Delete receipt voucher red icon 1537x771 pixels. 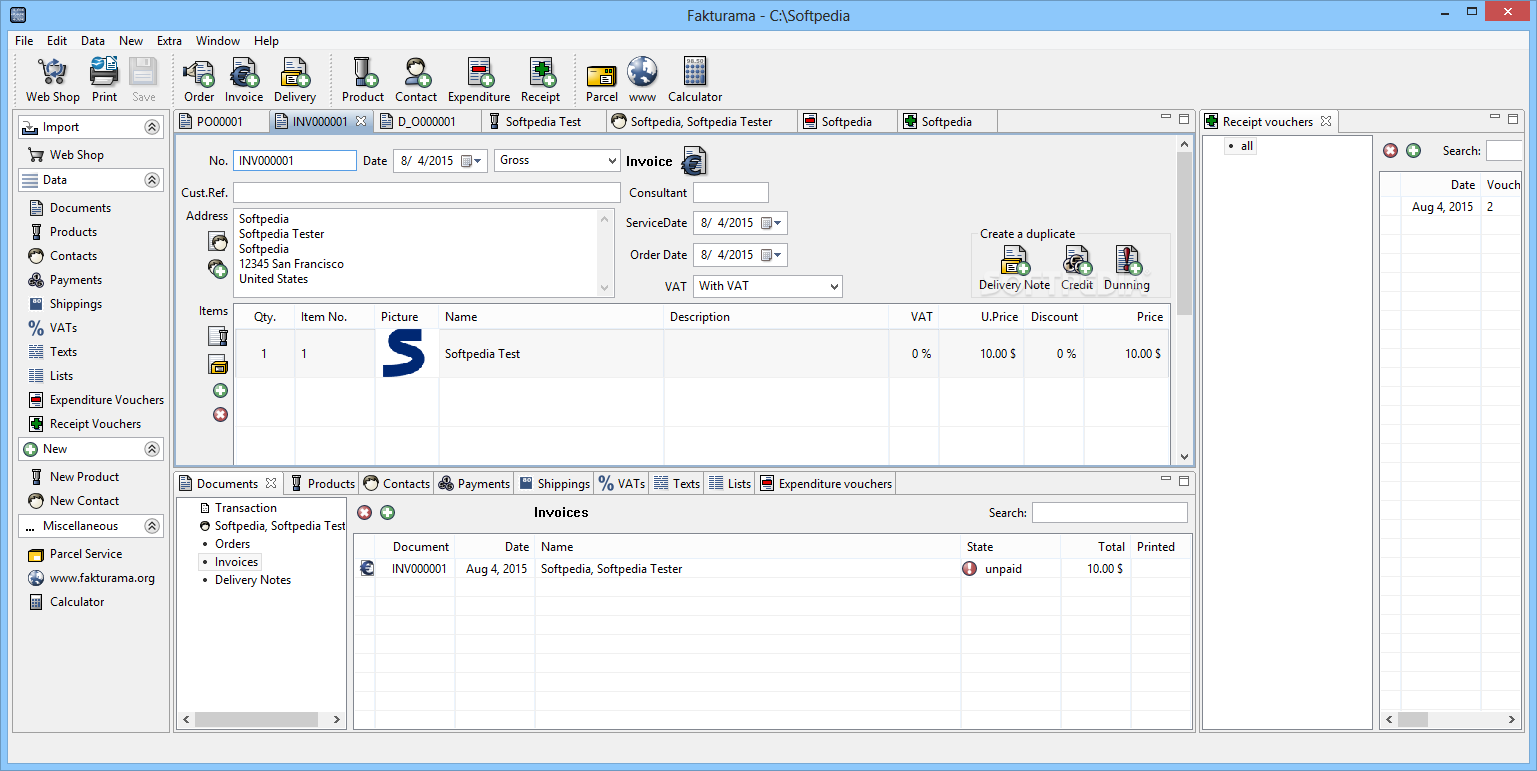click(1390, 150)
